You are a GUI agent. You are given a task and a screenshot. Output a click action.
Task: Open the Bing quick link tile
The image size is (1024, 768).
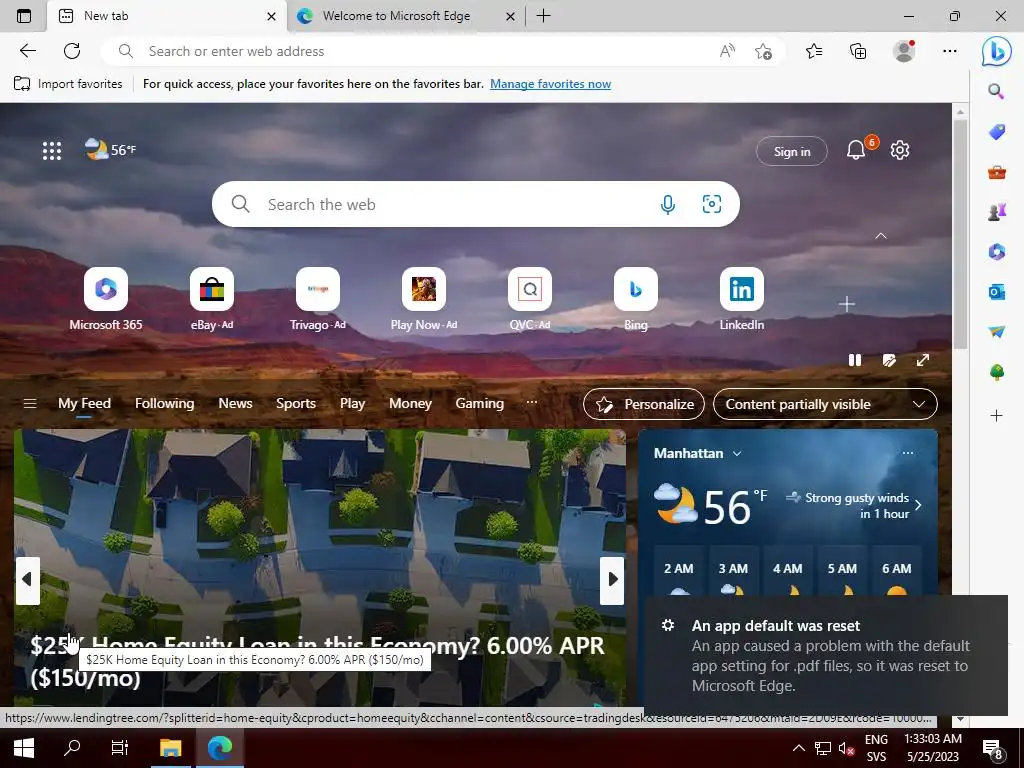pos(635,299)
